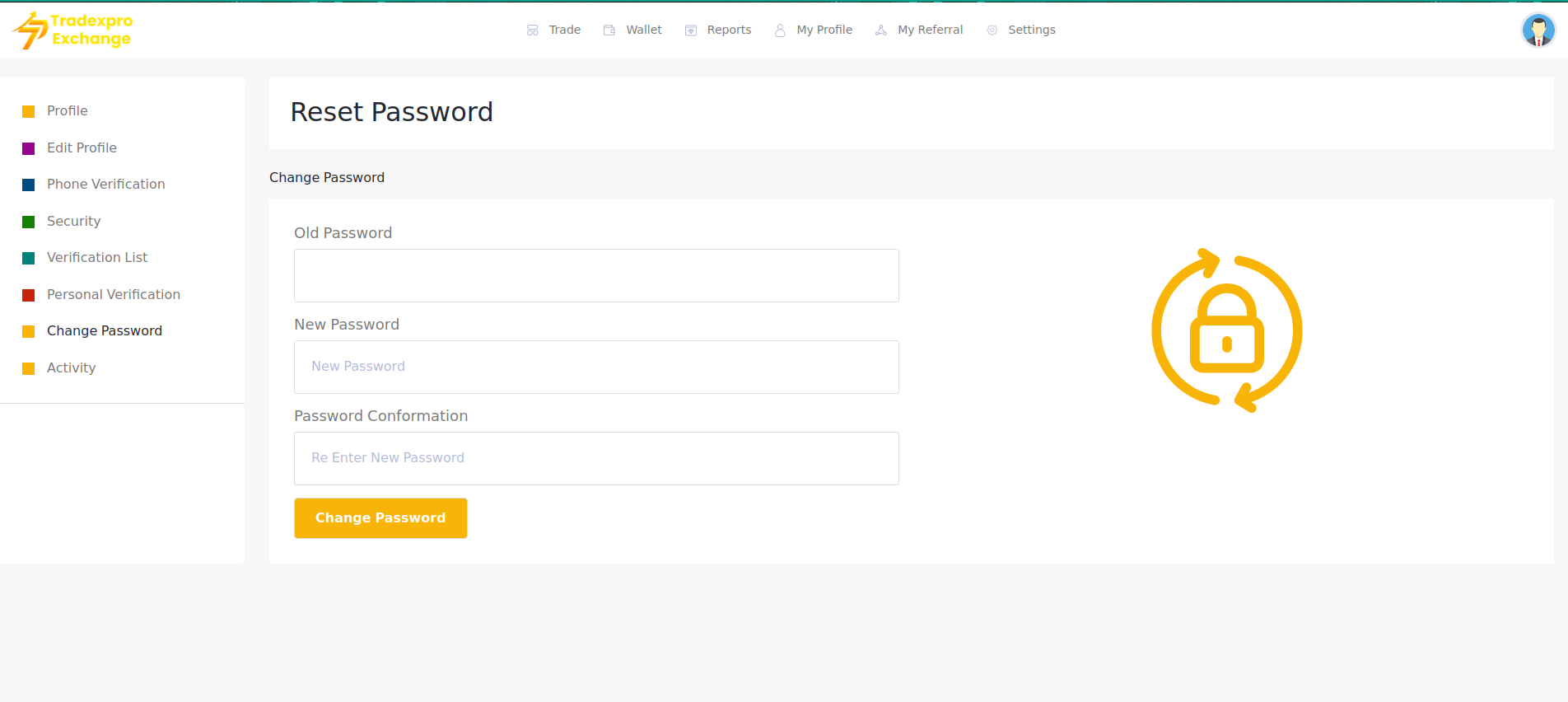Click the My Referral icon
This screenshot has width=1568, height=702.
click(x=881, y=30)
